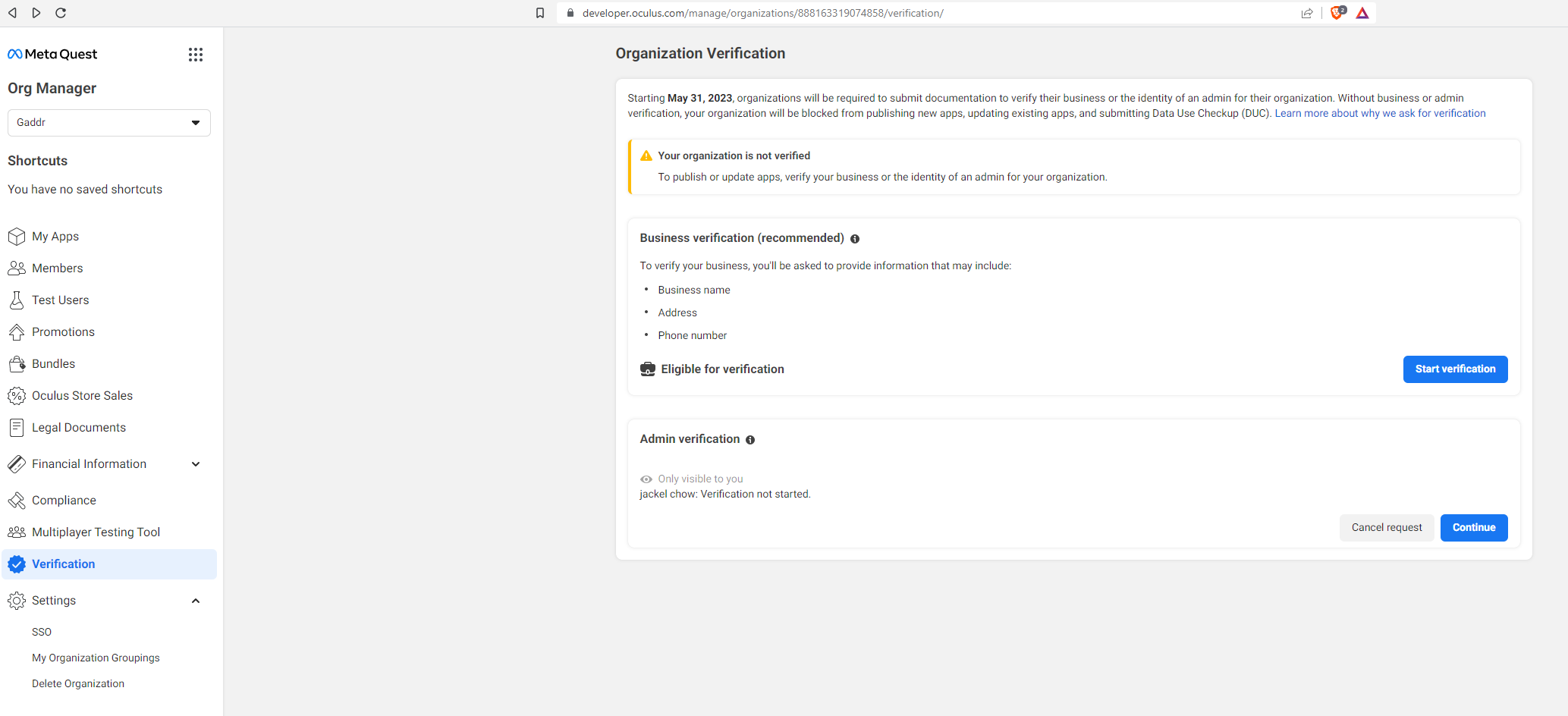The height and width of the screenshot is (716, 1568).
Task: Reload the page with the refresh icon
Action: 61,13
